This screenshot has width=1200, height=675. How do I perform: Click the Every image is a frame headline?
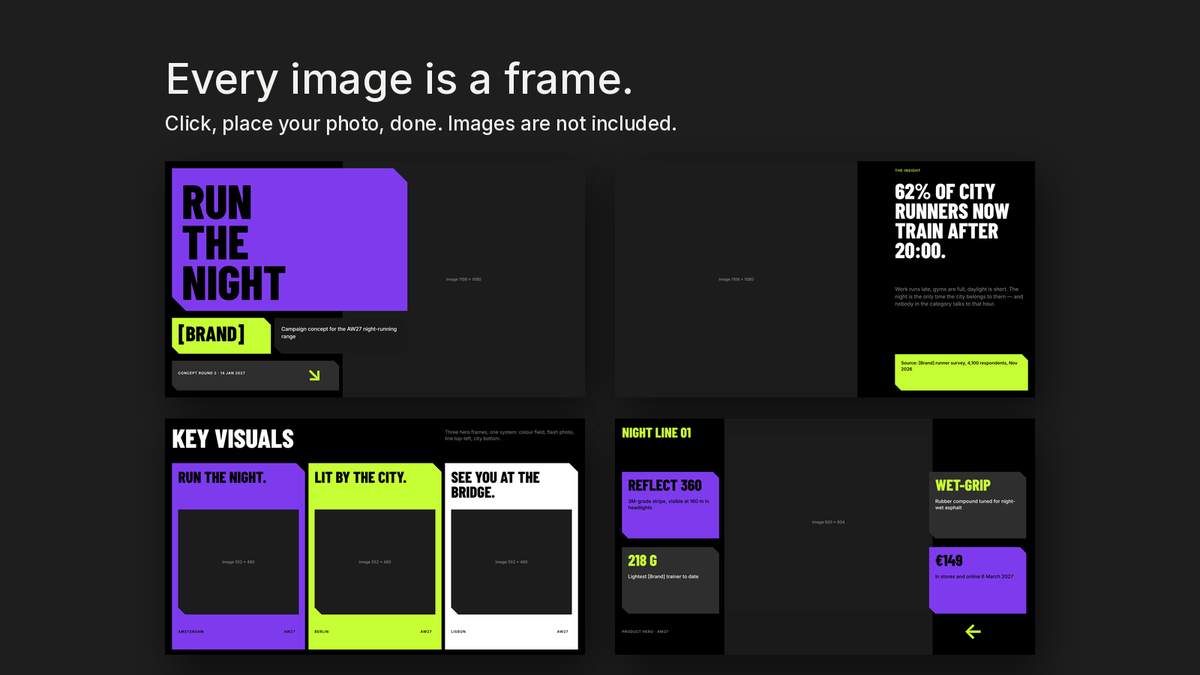(x=399, y=79)
